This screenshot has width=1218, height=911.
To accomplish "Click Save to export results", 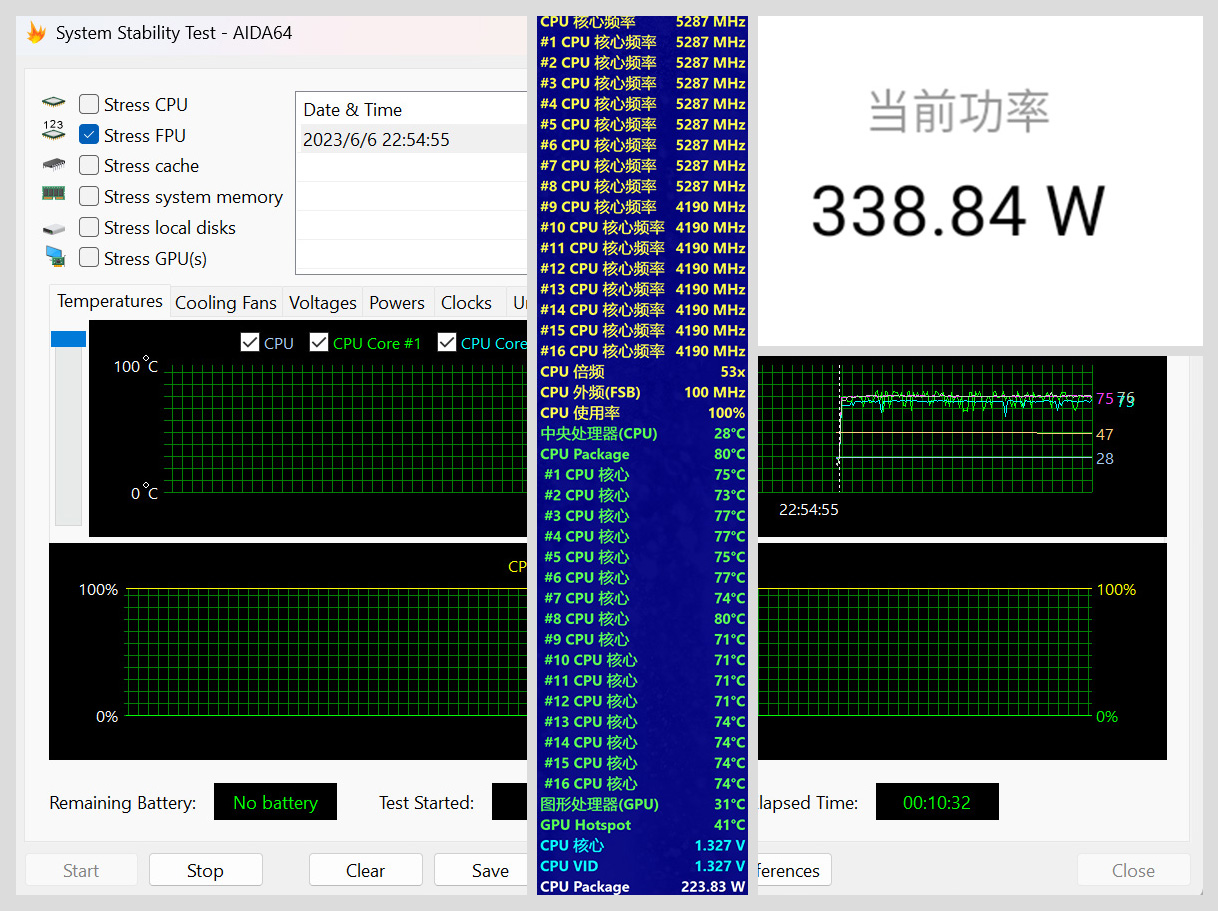I will point(490,870).
